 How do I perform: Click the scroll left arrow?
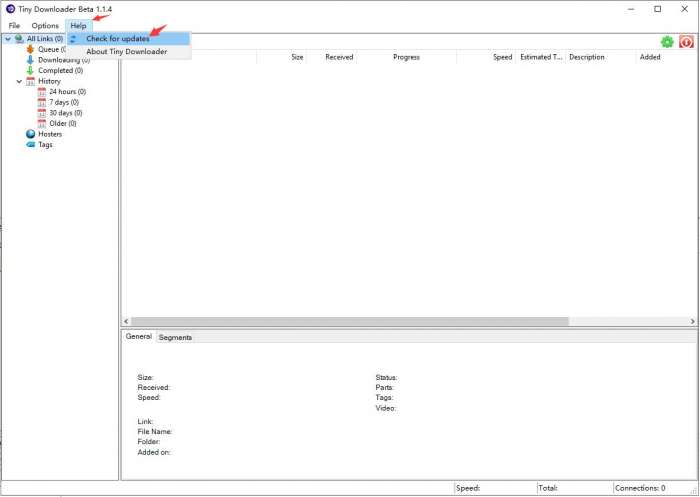click(x=126, y=322)
